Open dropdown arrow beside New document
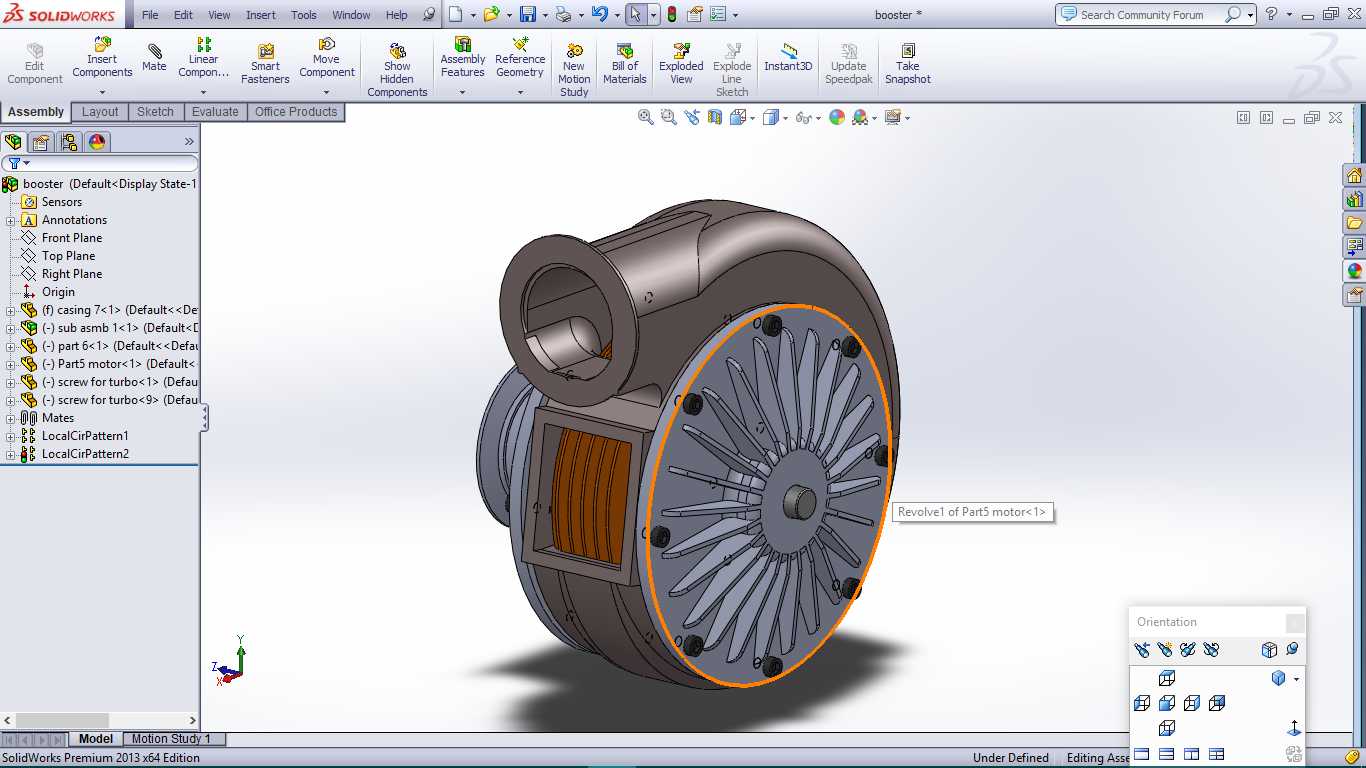Viewport: 1366px width, 768px height. tap(473, 15)
